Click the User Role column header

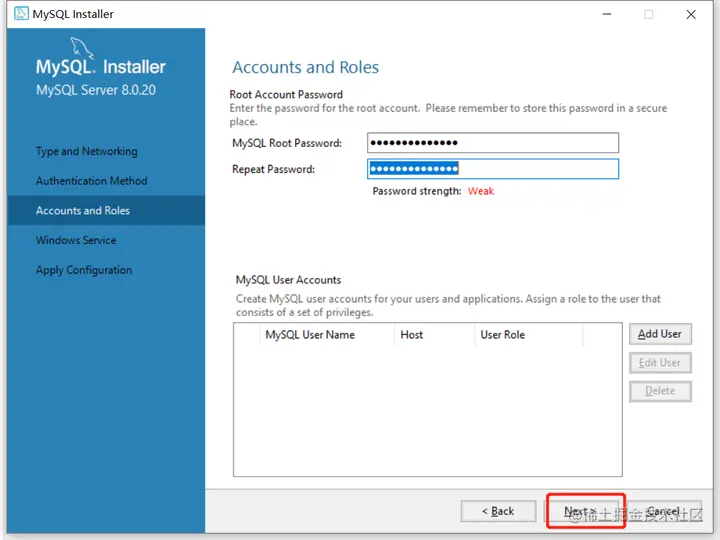pyautogui.click(x=528, y=335)
